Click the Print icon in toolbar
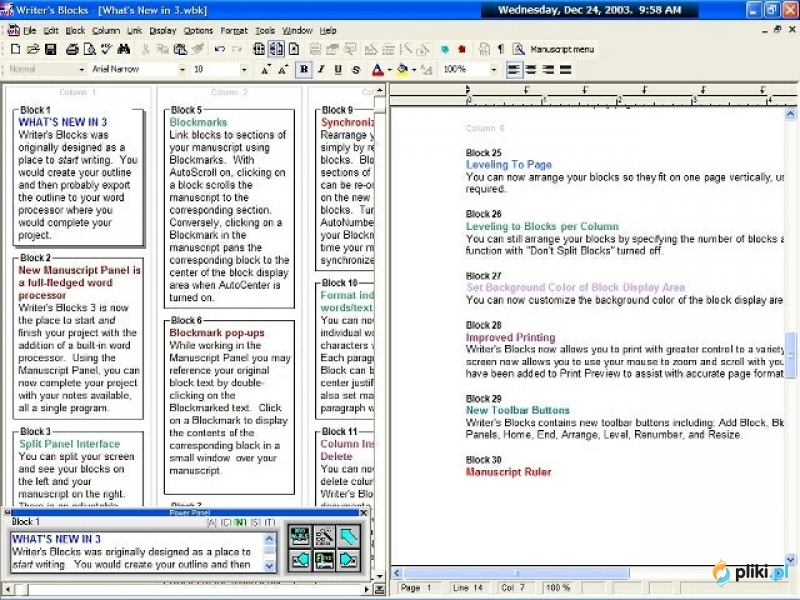 coord(72,49)
